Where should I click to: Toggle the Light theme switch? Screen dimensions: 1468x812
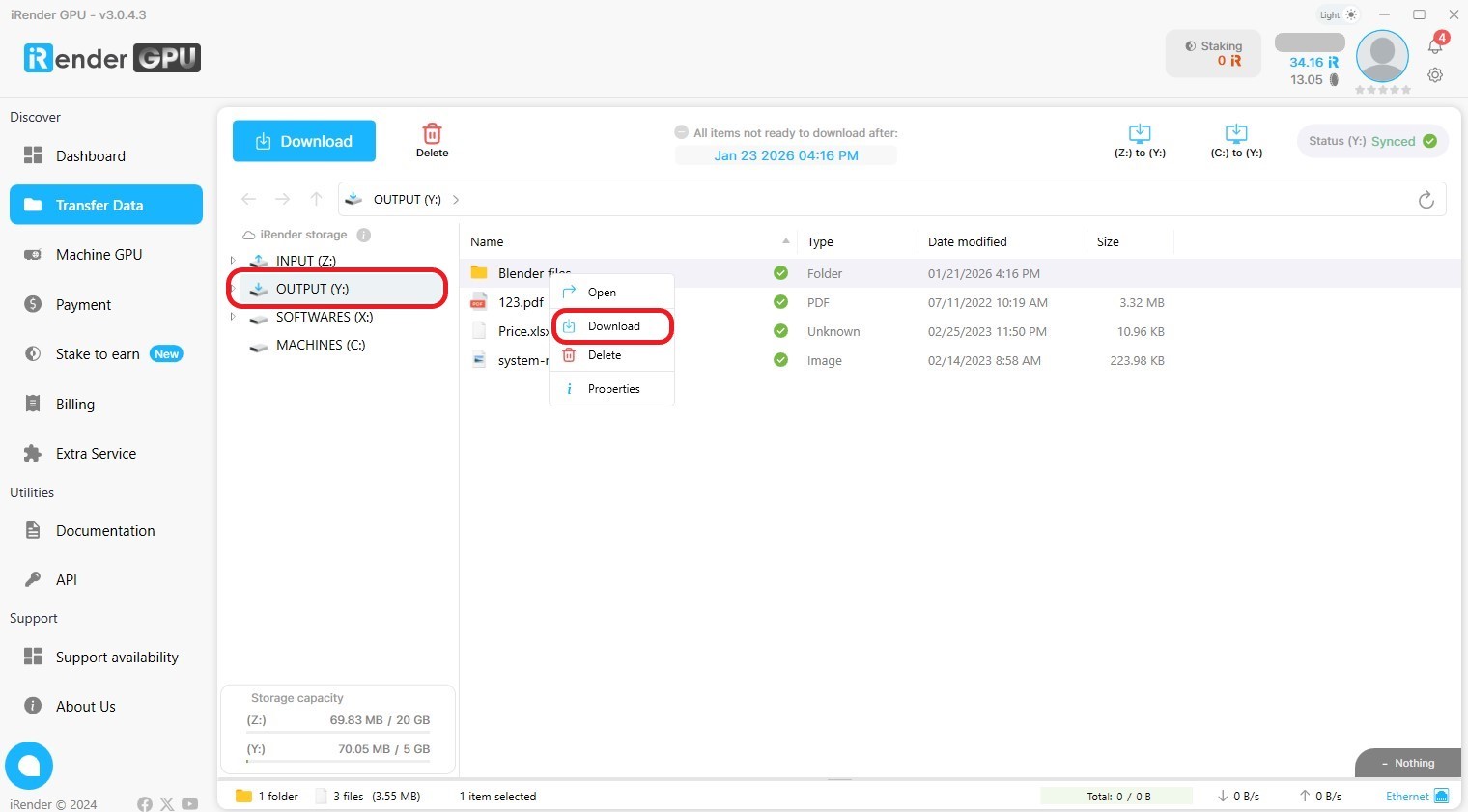pos(1339,15)
